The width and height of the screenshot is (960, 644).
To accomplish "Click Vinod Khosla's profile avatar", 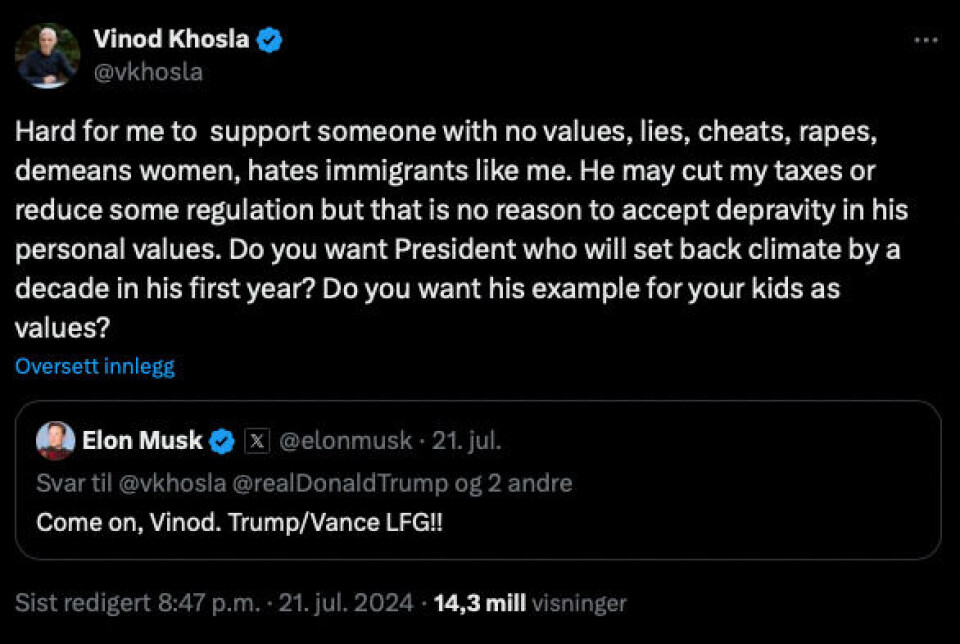I will click(47, 55).
